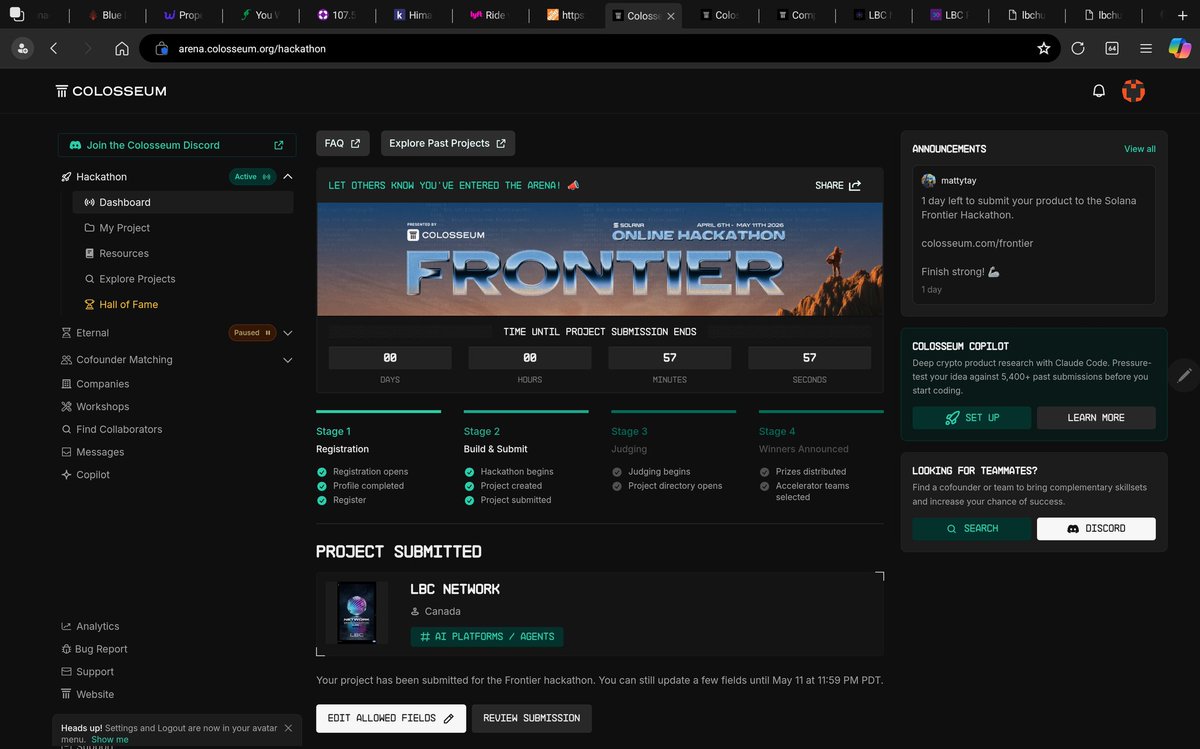Click the Active status badge on Hackathon

pos(253,177)
